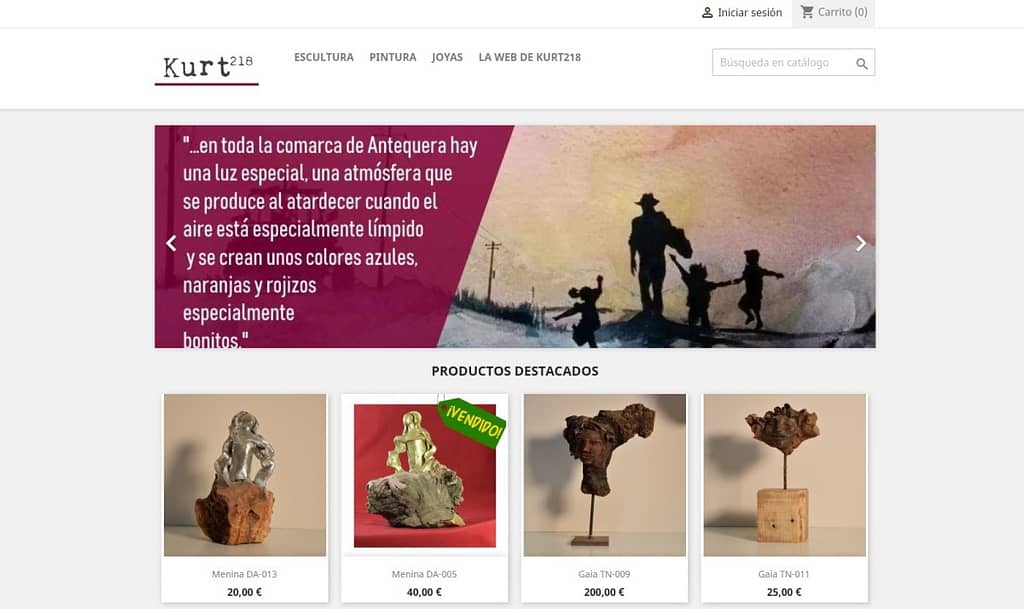Image resolution: width=1024 pixels, height=609 pixels.
Task: Open the Gaia TN-009 sculpture thumbnail
Action: 605,475
